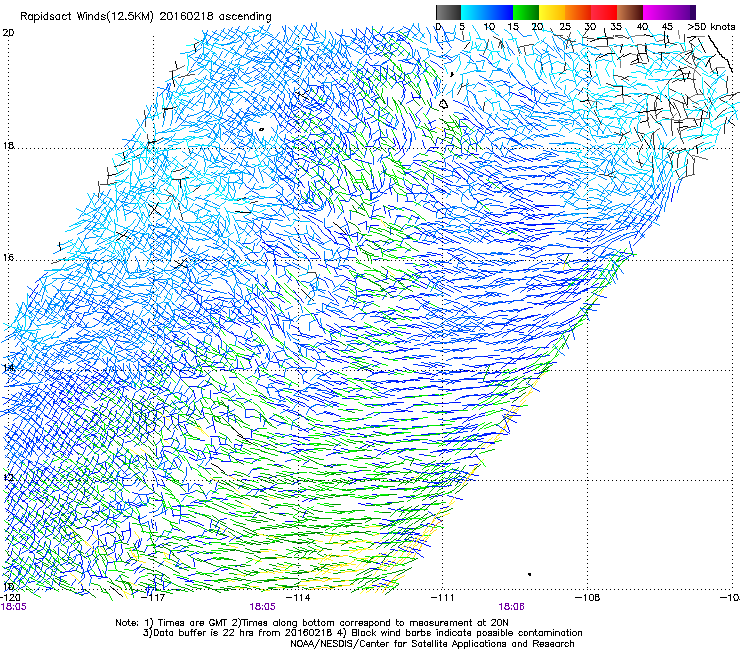Viewport: 740px width, 650px height.
Task: Click the NOAA/NESDIS credit line
Action: tap(432, 644)
